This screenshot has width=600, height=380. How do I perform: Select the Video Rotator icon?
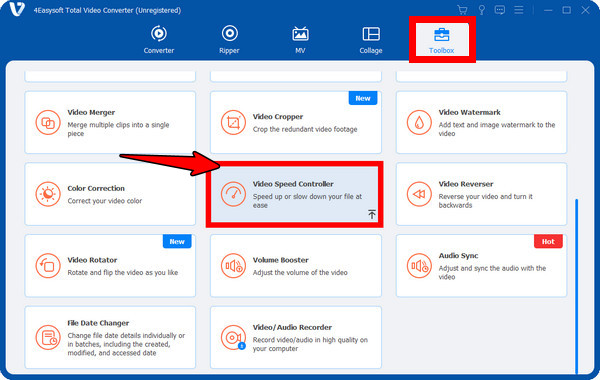pyautogui.click(x=48, y=266)
